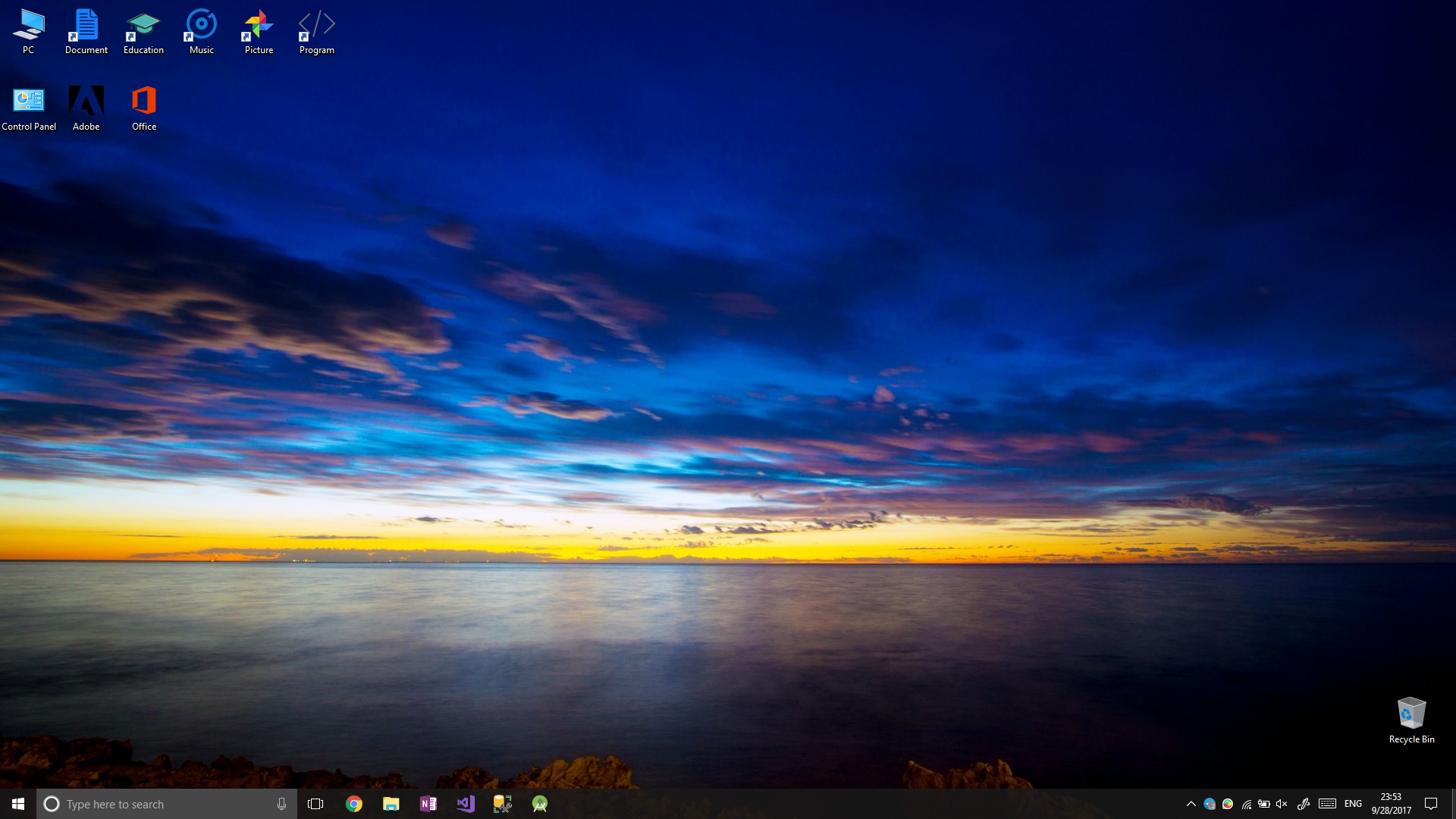Select the Program desktop shortcut
Viewport: 1456px width, 819px height.
[316, 32]
